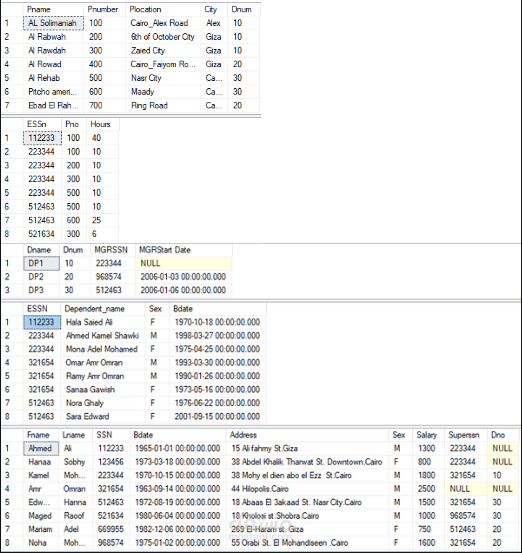Select Pnumber 700 cell
The image size is (522, 553).
coord(105,106)
